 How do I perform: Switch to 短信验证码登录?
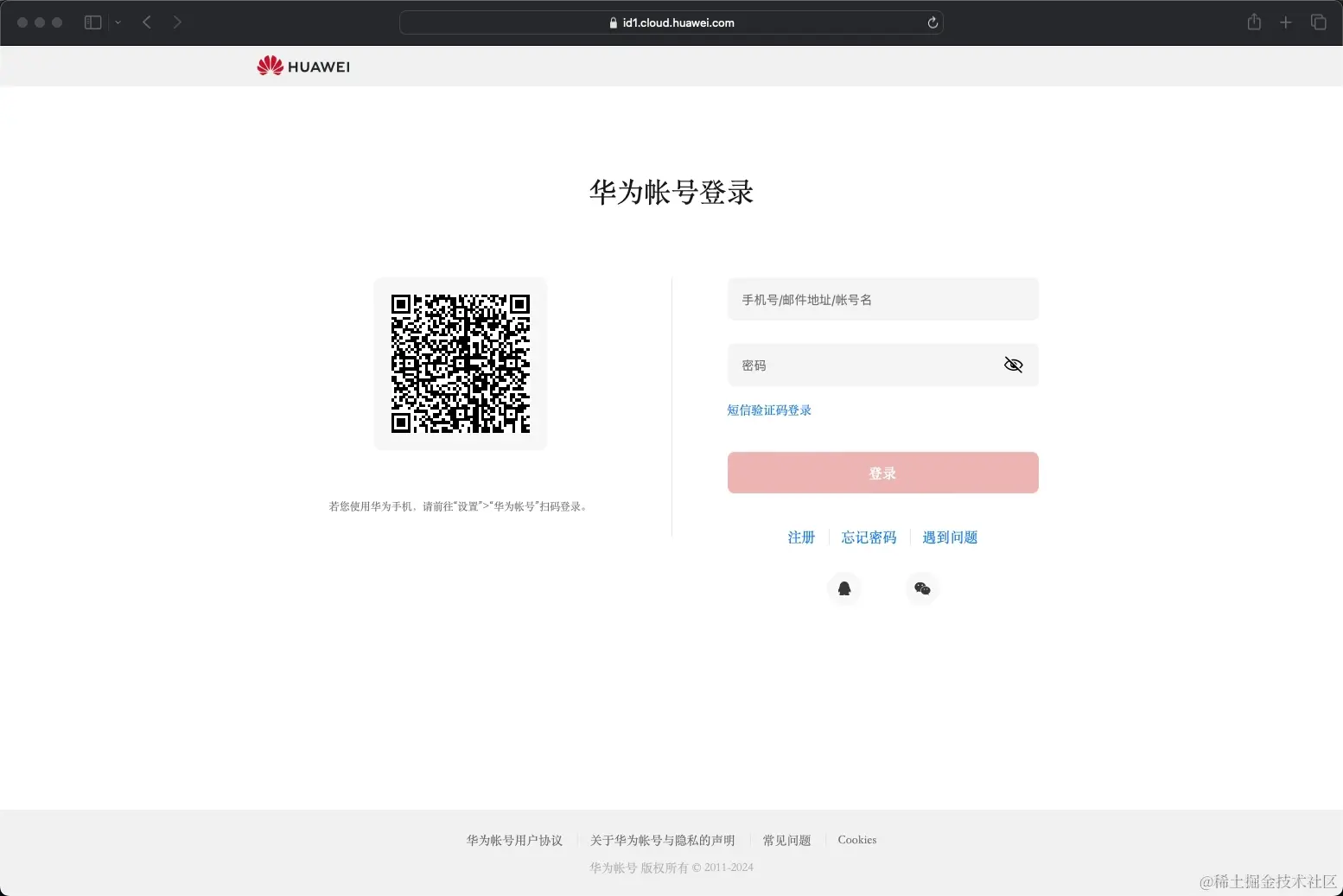[769, 410]
